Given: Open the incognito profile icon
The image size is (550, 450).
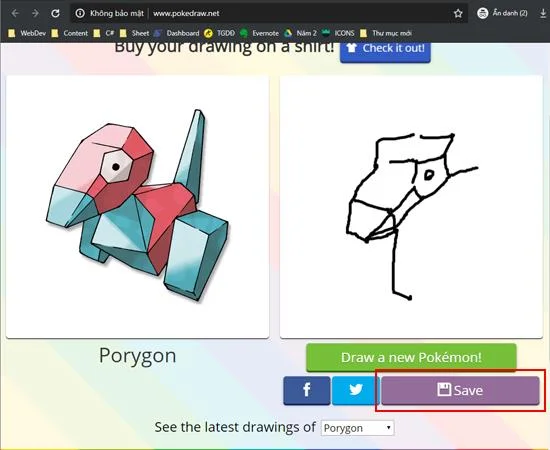Looking at the screenshot, I should click(483, 13).
